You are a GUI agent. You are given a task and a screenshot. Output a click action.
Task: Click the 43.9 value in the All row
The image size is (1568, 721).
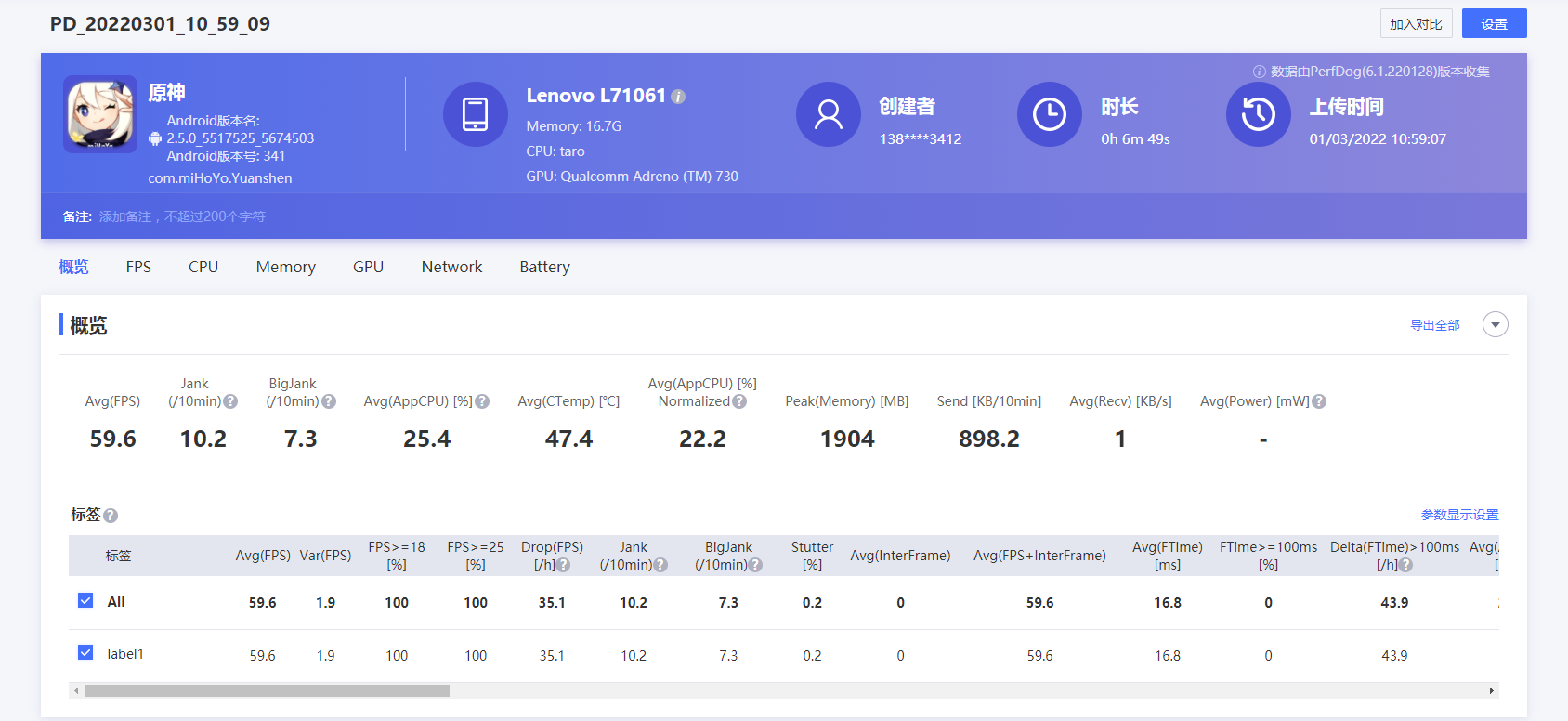[1394, 603]
